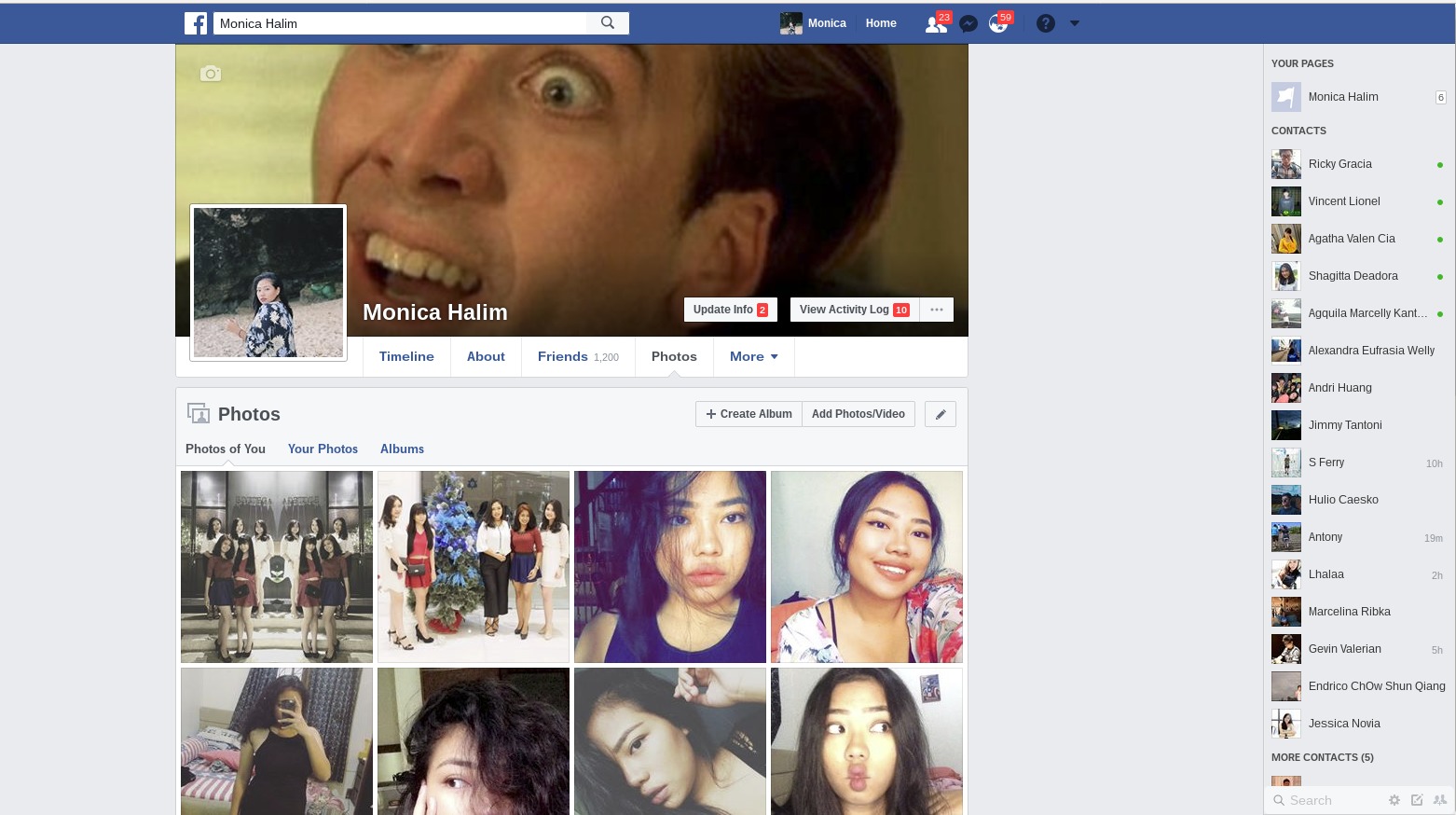Click the Monica Halim profile name on cover
Image resolution: width=1456 pixels, height=815 pixels.
435,312
